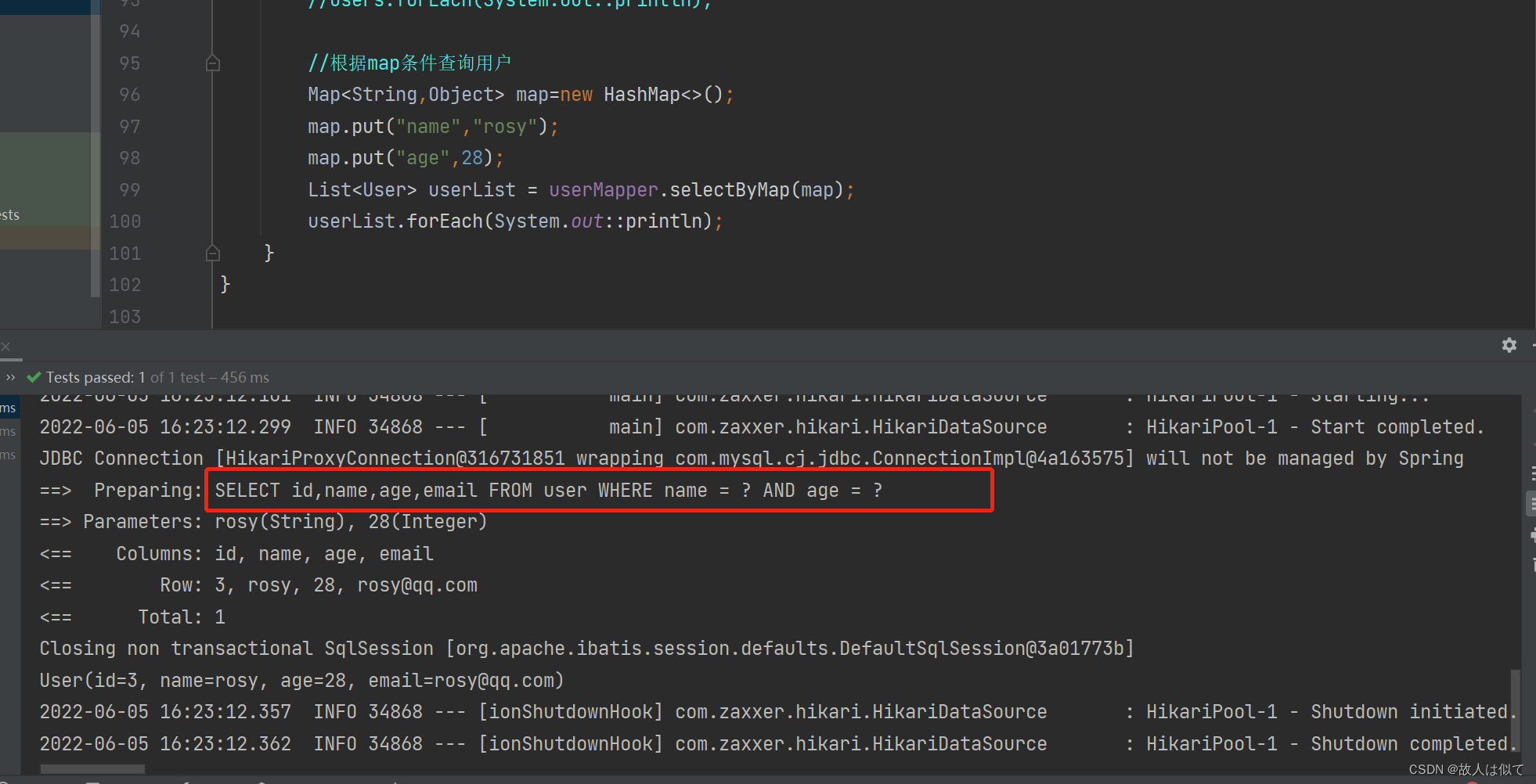This screenshot has width=1536, height=784.
Task: Click 'HikariPool-1 - Start completed.' log text
Action: pos(1315,427)
